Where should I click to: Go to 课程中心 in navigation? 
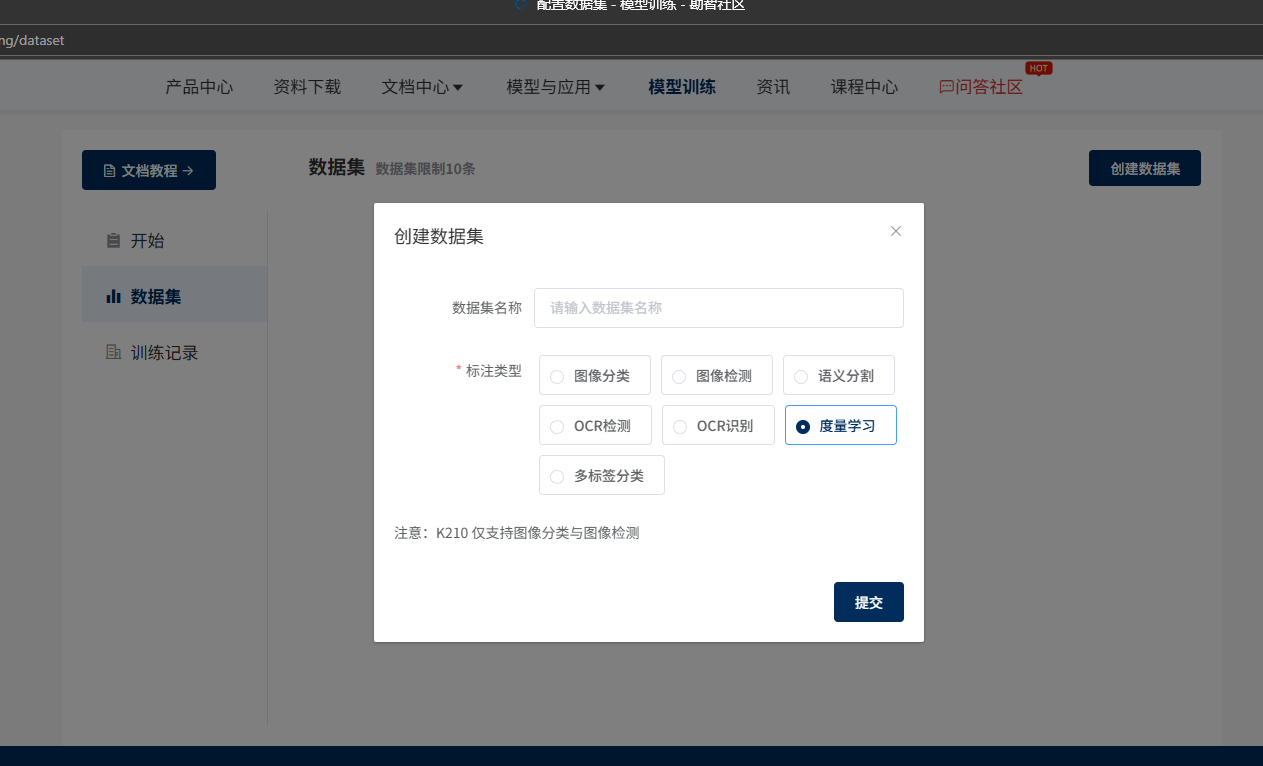864,87
